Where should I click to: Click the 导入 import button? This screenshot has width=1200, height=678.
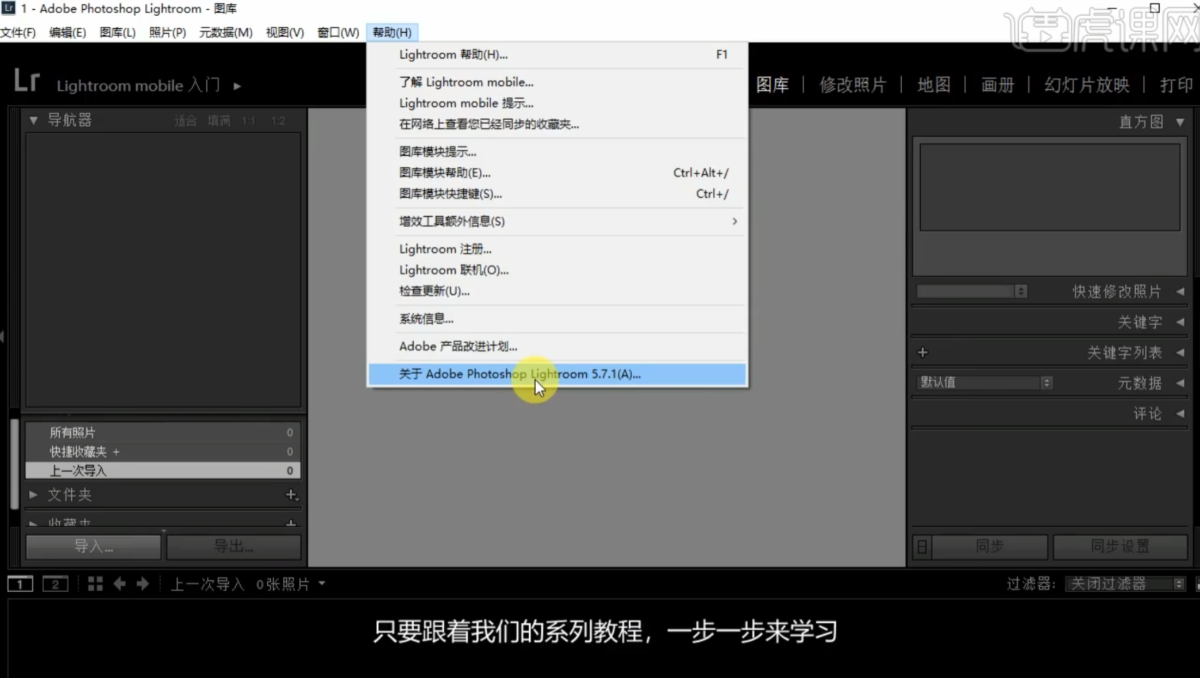93,547
